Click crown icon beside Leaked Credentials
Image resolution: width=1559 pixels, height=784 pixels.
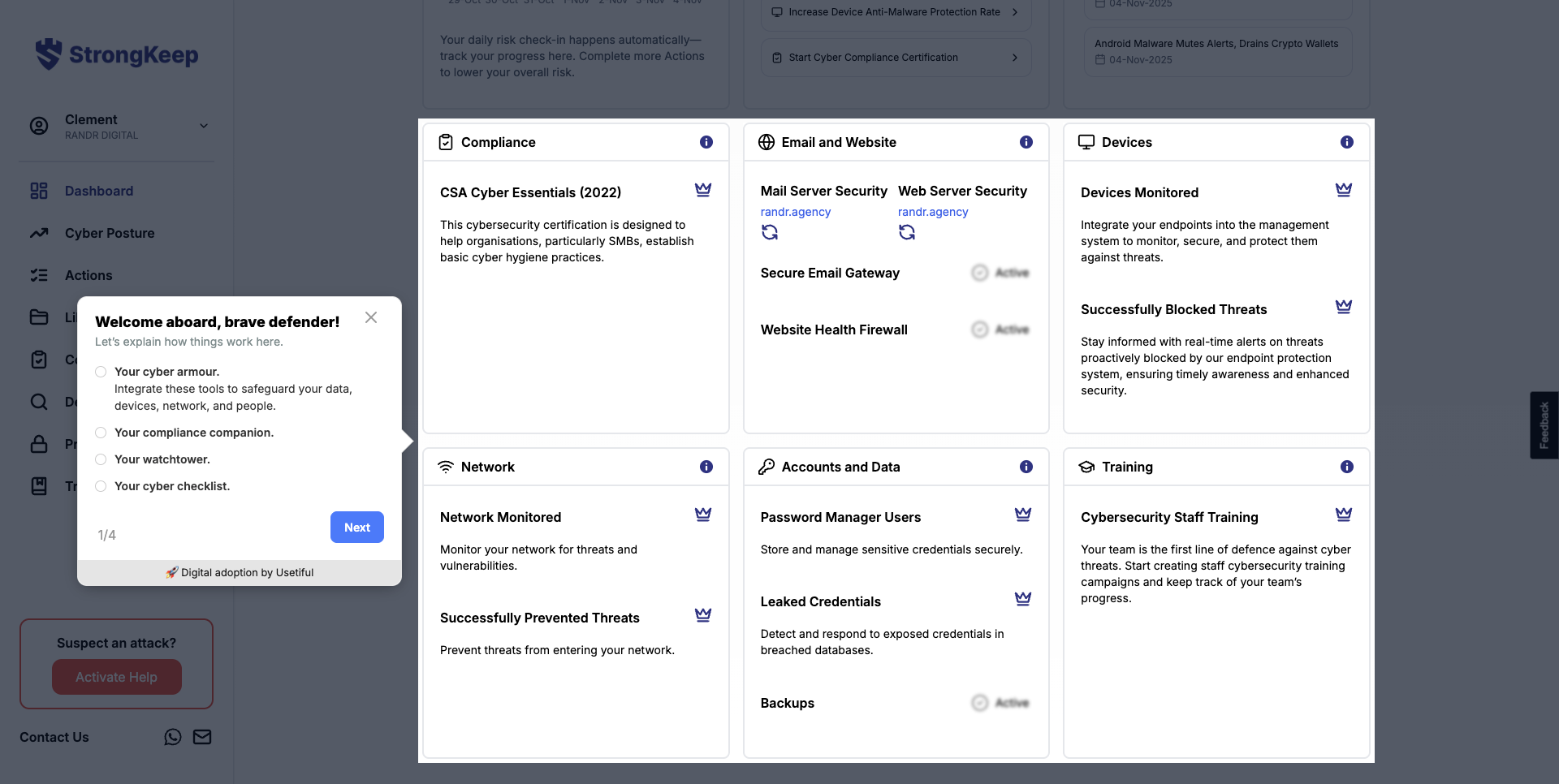1023,599
